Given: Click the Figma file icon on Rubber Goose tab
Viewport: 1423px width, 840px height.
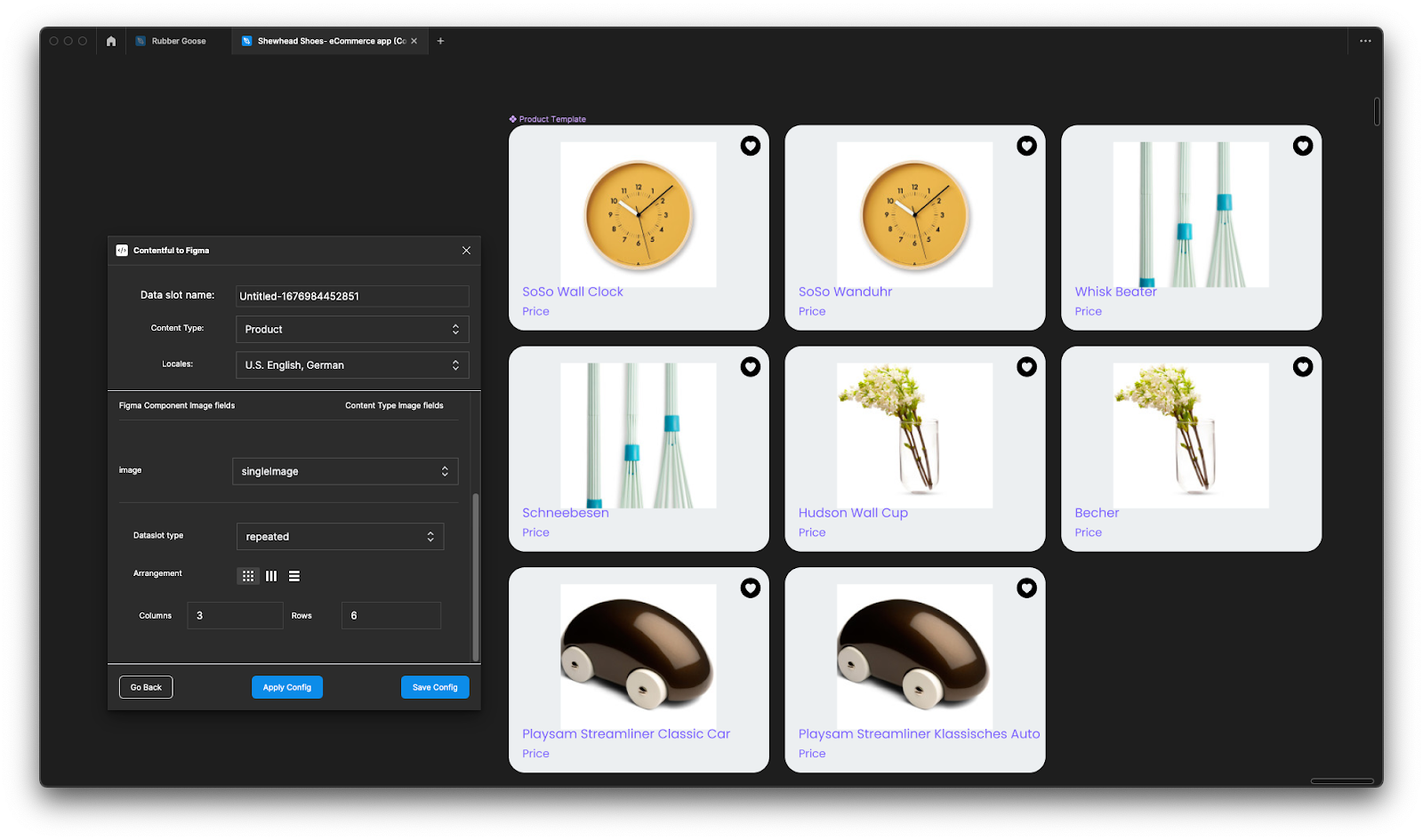Looking at the screenshot, I should pos(140,40).
